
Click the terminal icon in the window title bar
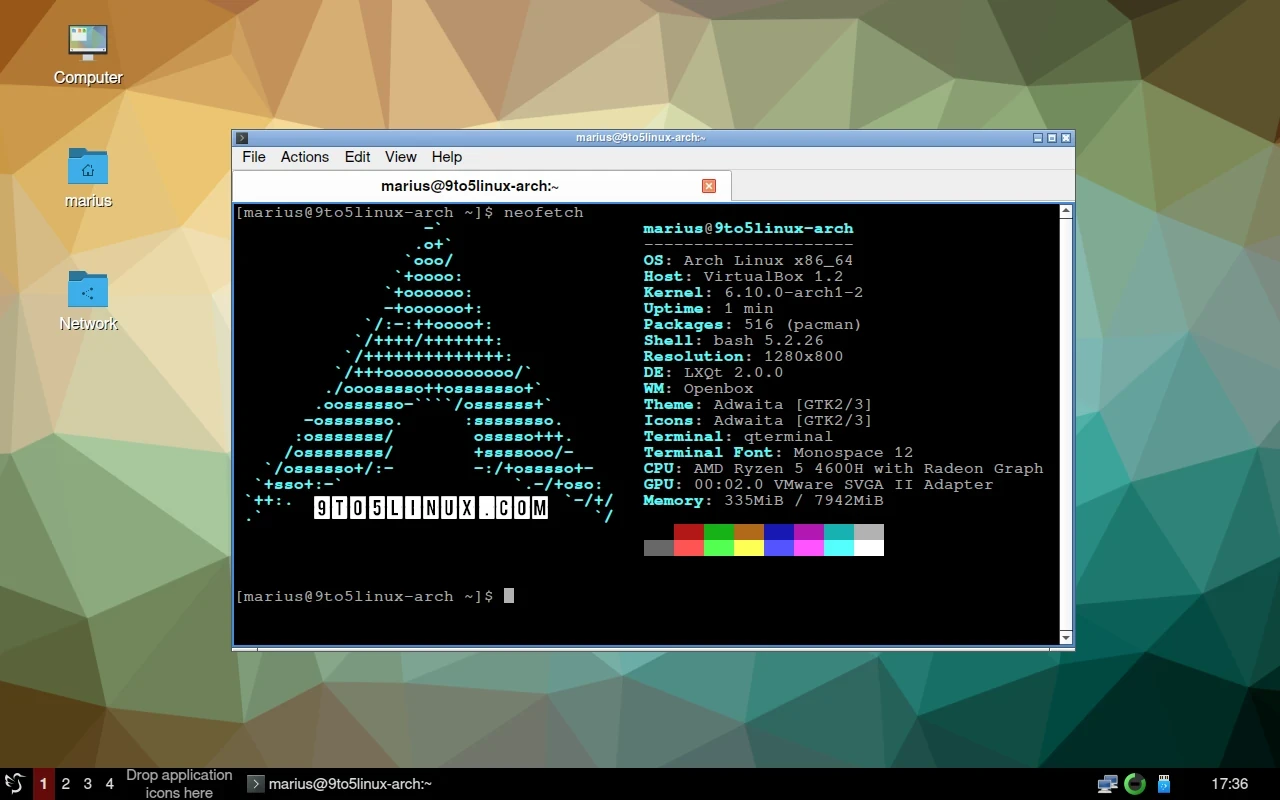click(242, 138)
